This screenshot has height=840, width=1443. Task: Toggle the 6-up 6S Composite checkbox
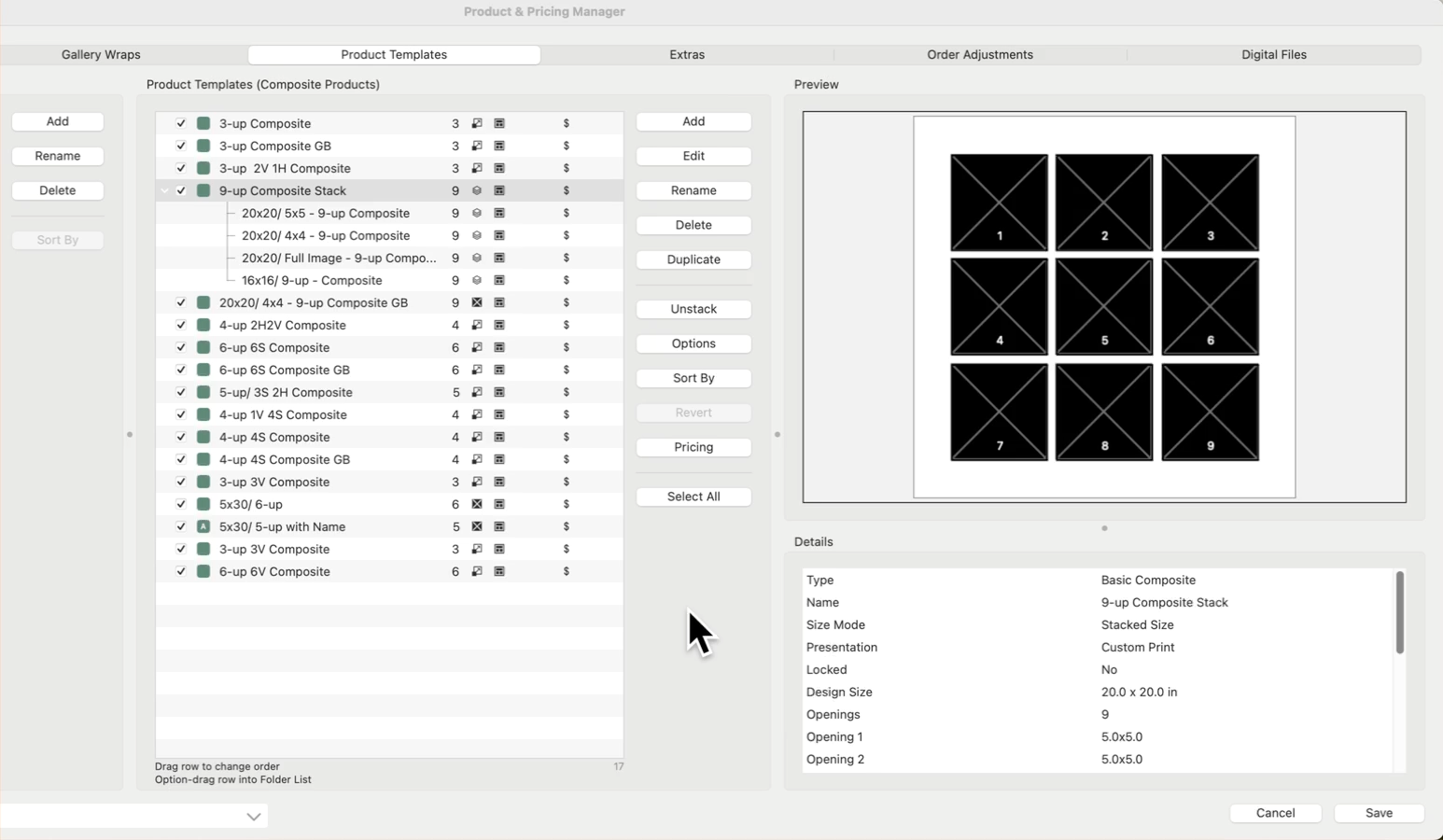click(x=181, y=347)
